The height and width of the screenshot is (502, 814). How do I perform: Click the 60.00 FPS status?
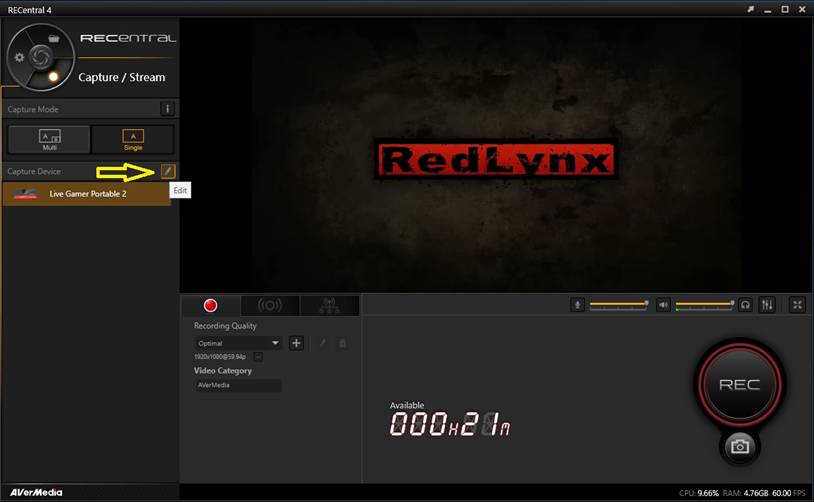click(x=789, y=493)
